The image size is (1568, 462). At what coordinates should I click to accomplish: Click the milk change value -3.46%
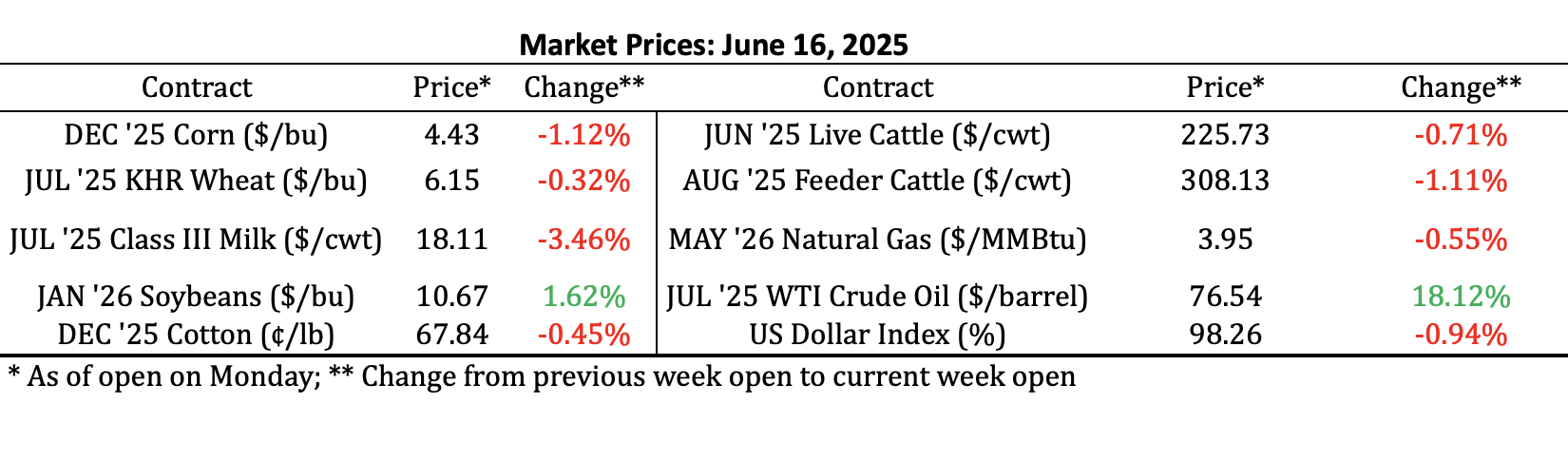pyautogui.click(x=583, y=239)
